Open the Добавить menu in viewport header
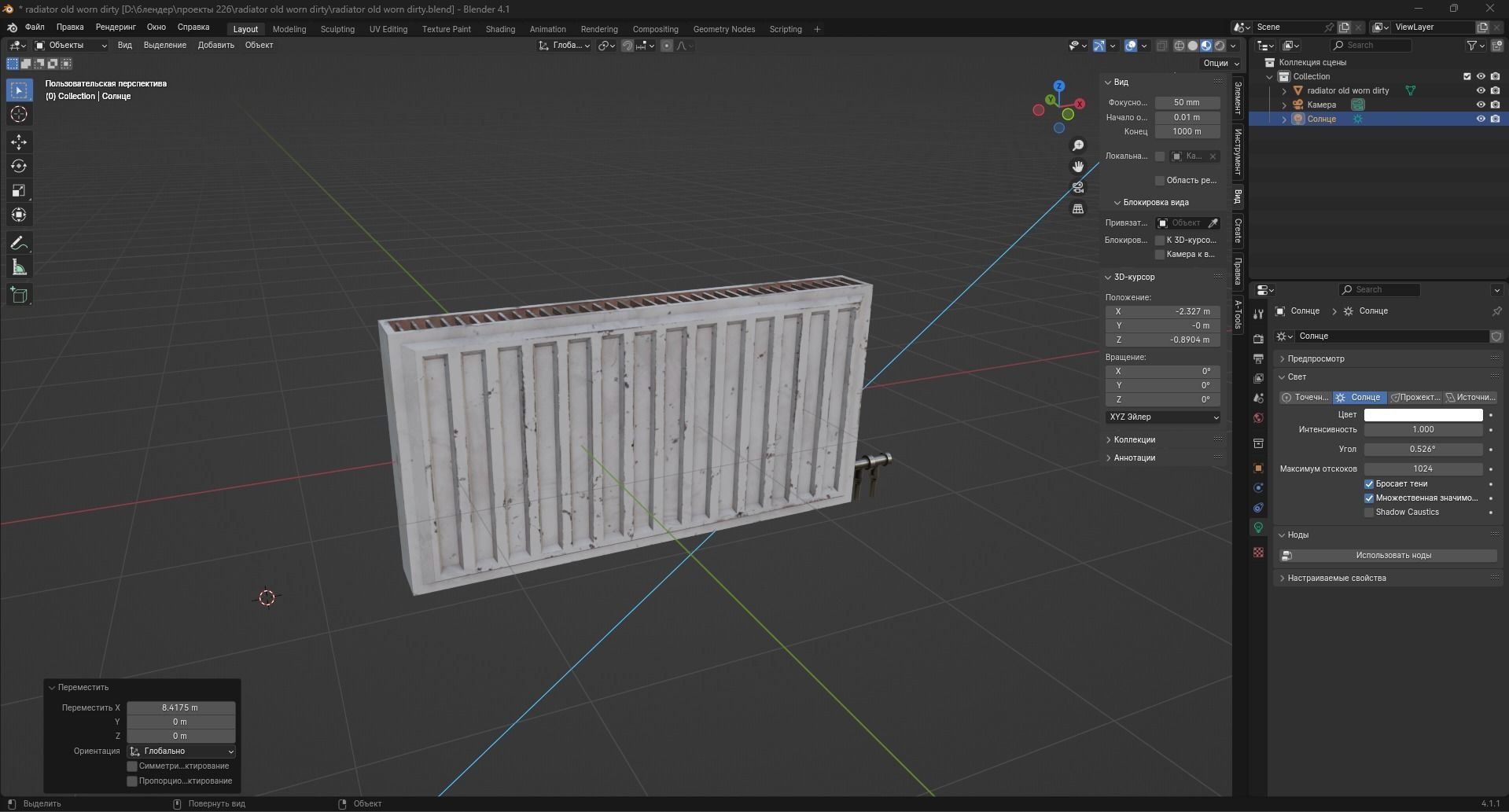The width and height of the screenshot is (1509, 812). point(216,46)
